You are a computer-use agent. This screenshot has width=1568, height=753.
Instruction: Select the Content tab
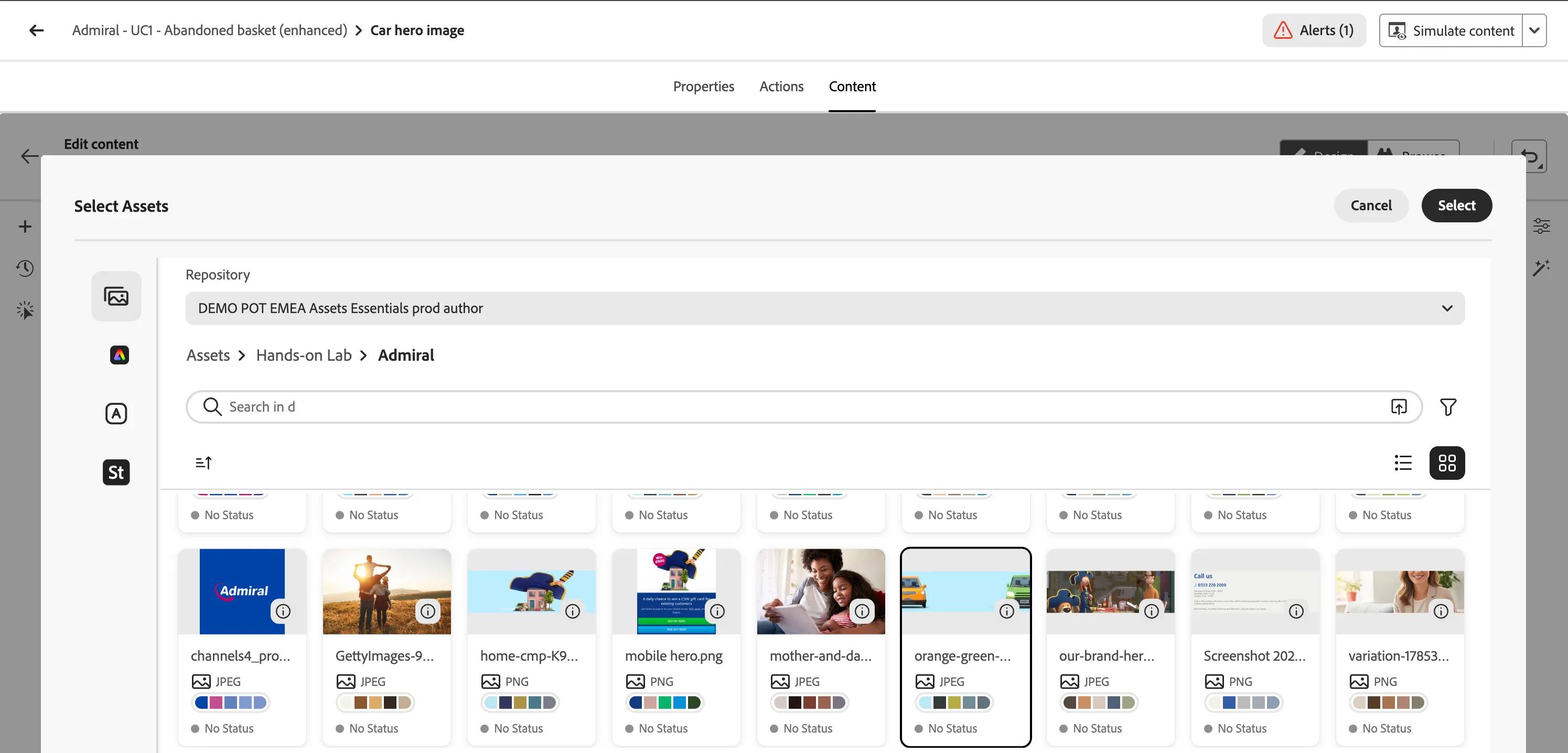coord(852,87)
